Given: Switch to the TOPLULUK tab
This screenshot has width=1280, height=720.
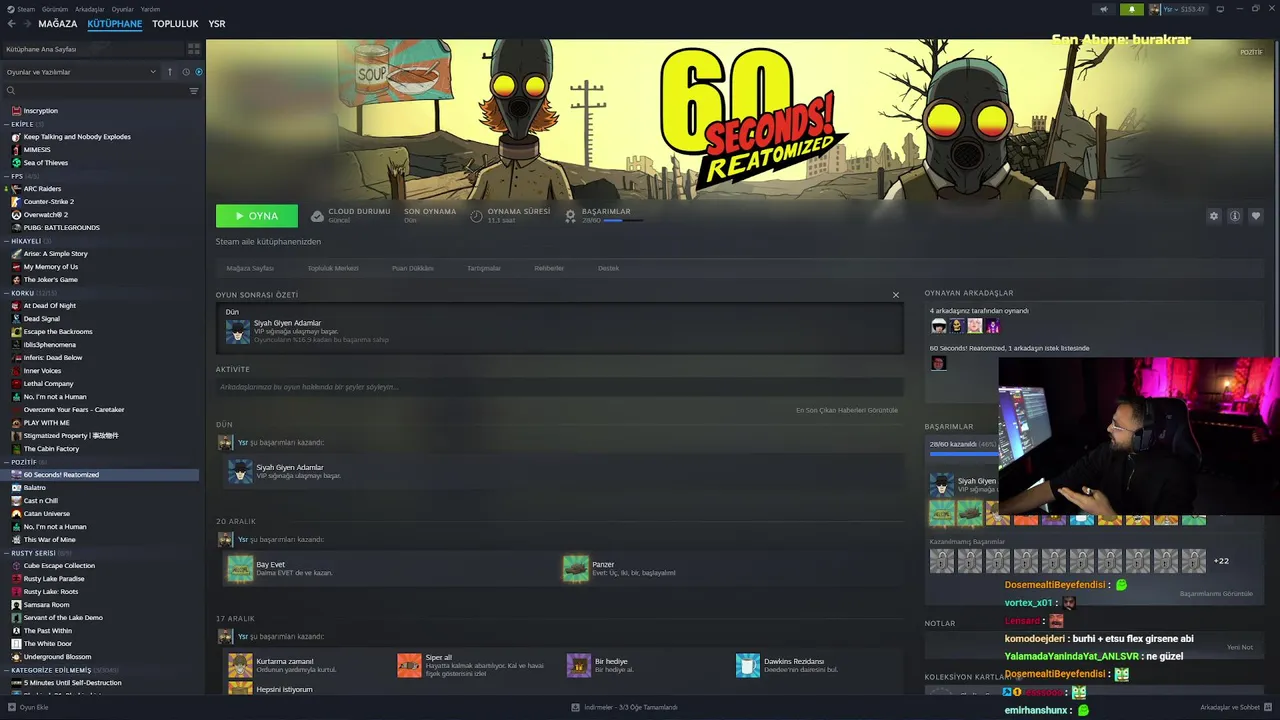Looking at the screenshot, I should pyautogui.click(x=175, y=24).
